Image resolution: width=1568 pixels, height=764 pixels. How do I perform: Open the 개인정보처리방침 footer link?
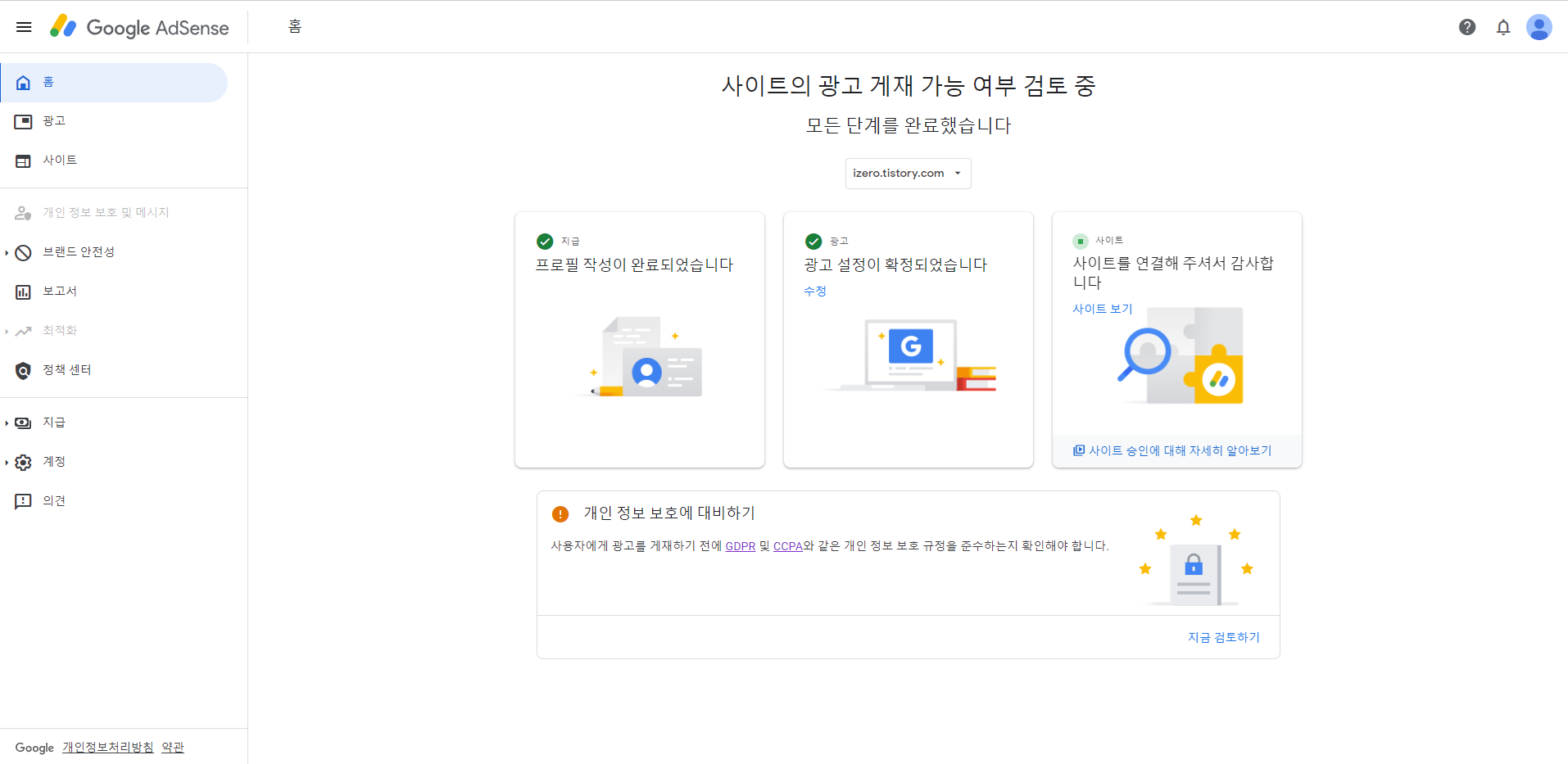108,747
